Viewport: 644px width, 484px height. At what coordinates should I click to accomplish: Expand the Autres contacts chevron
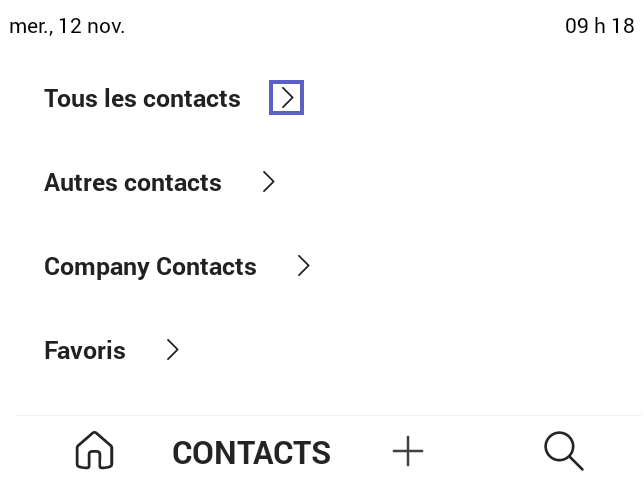coord(268,182)
